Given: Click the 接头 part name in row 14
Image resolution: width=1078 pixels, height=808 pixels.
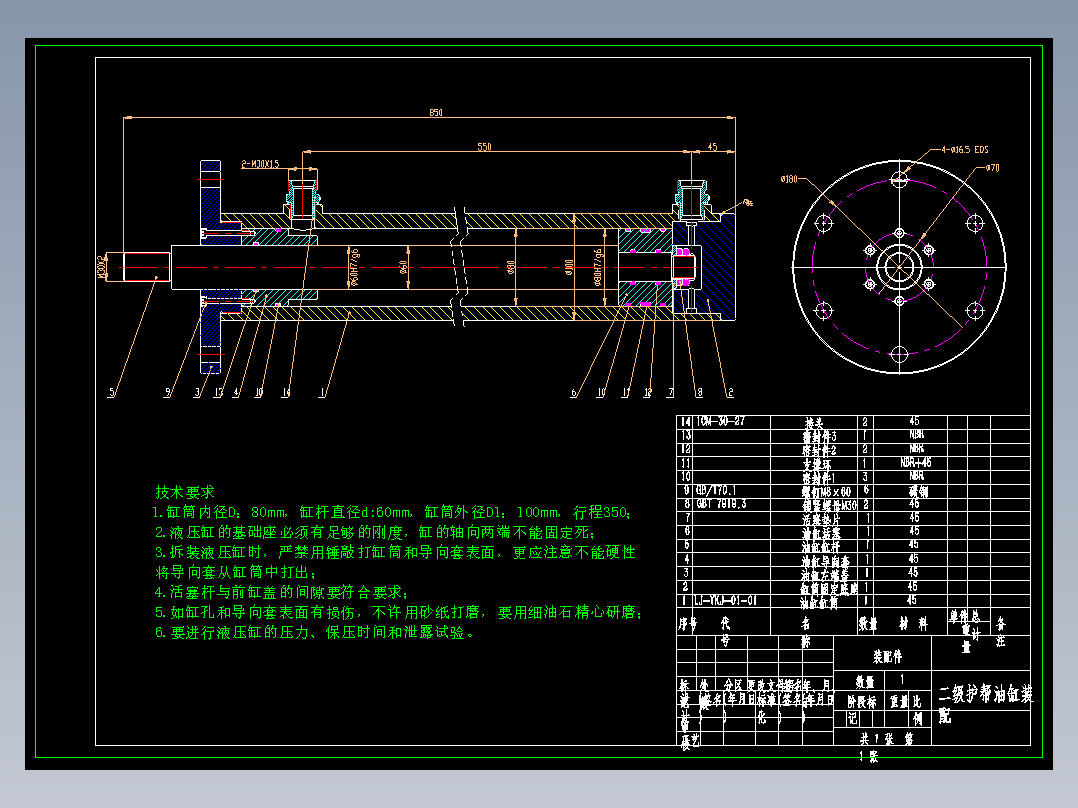Looking at the screenshot, I should coord(814,422).
